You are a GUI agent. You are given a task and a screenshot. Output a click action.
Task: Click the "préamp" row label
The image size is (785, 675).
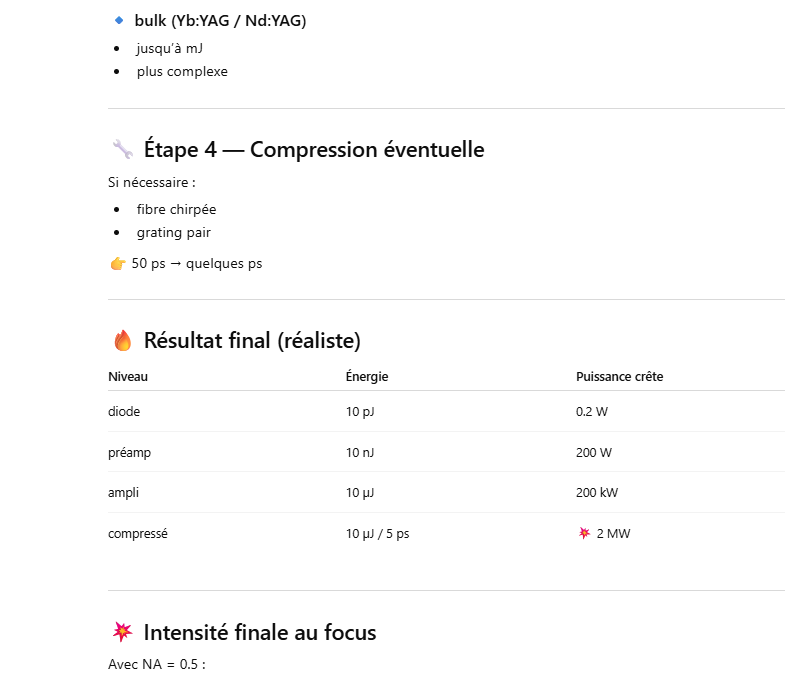point(129,452)
